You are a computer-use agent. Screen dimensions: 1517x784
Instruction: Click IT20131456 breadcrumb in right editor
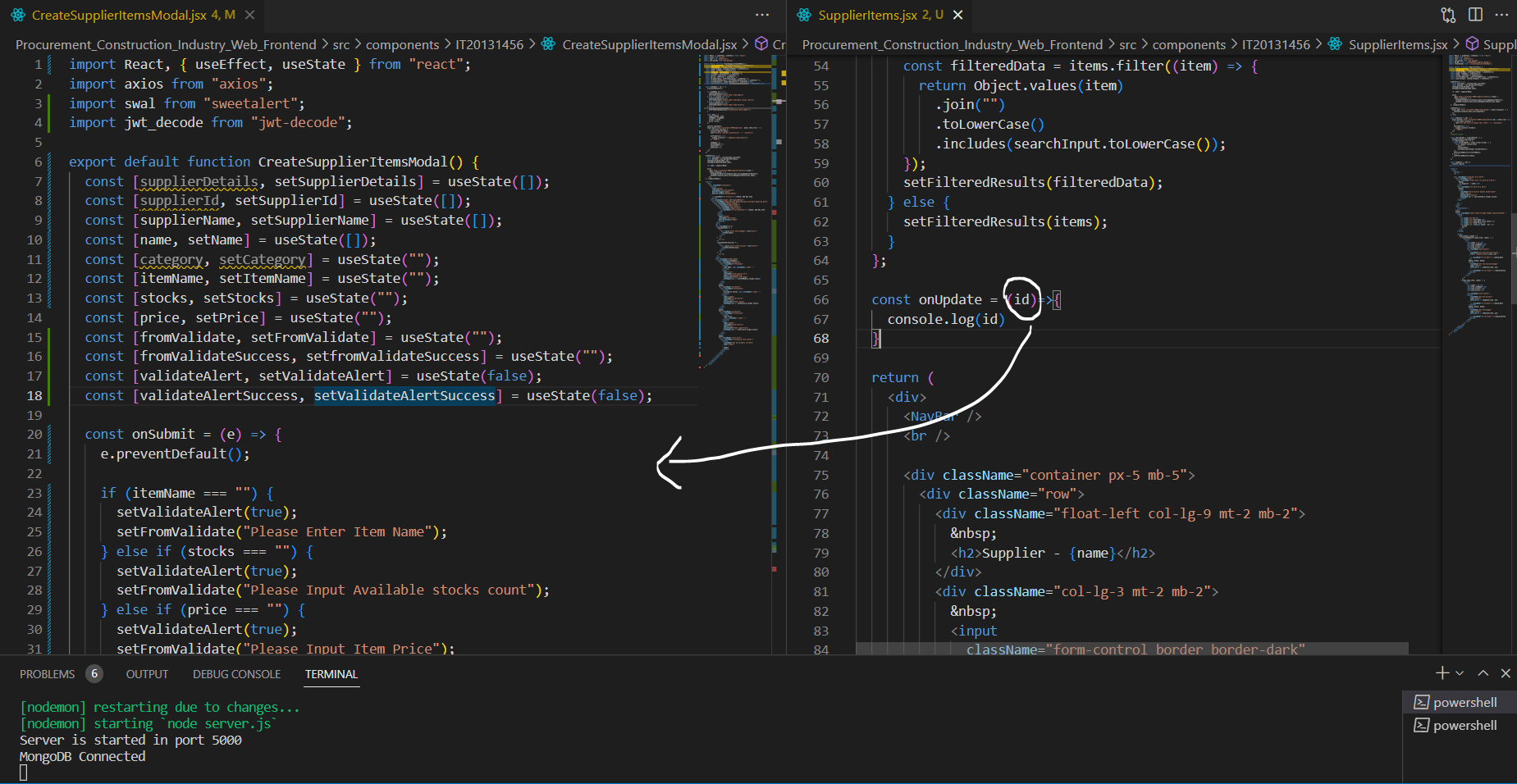(1276, 44)
